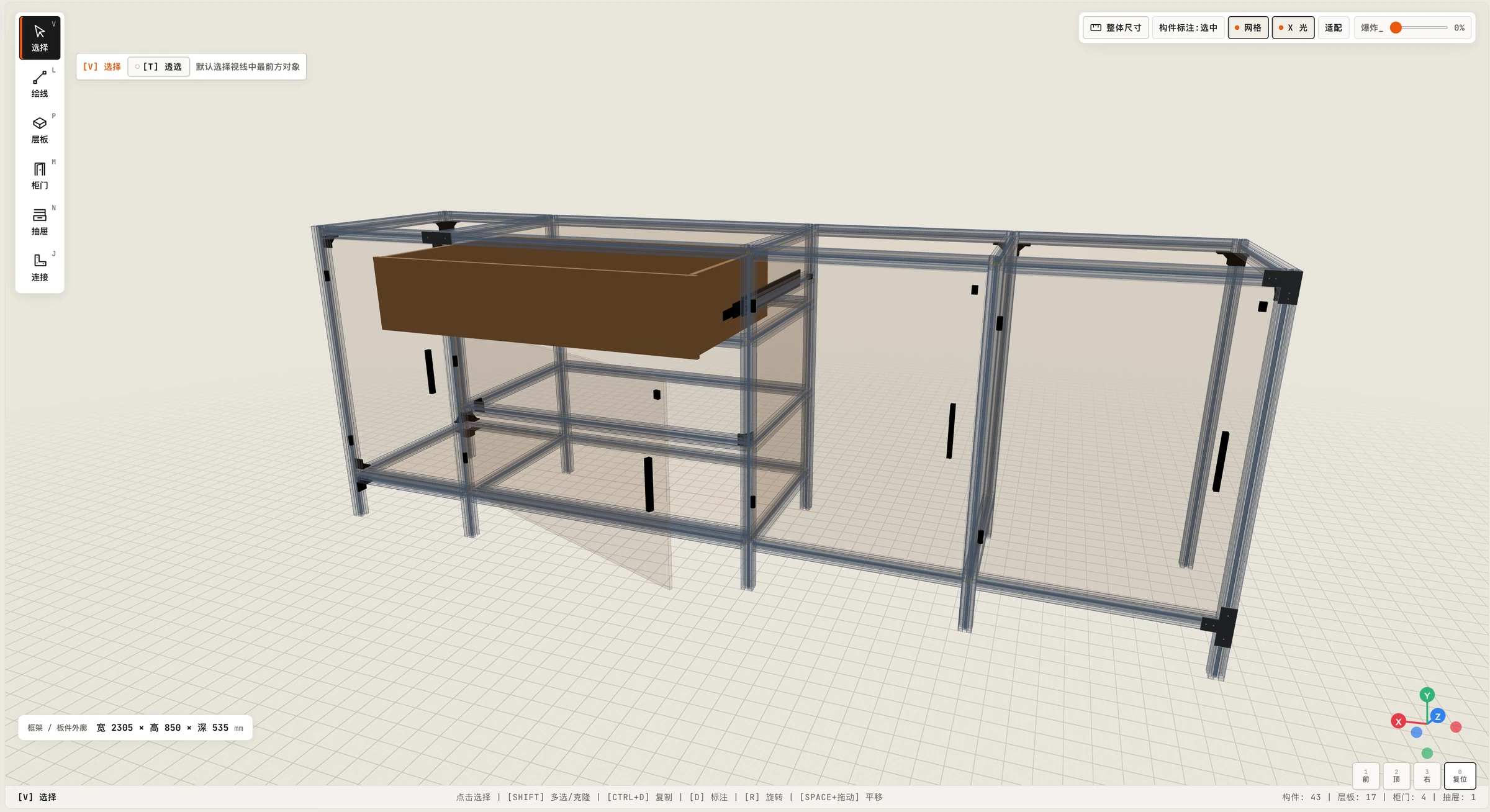Click the 默认选择视线中最前方对象 hint text
This screenshot has height=812, width=1490.
248,66
